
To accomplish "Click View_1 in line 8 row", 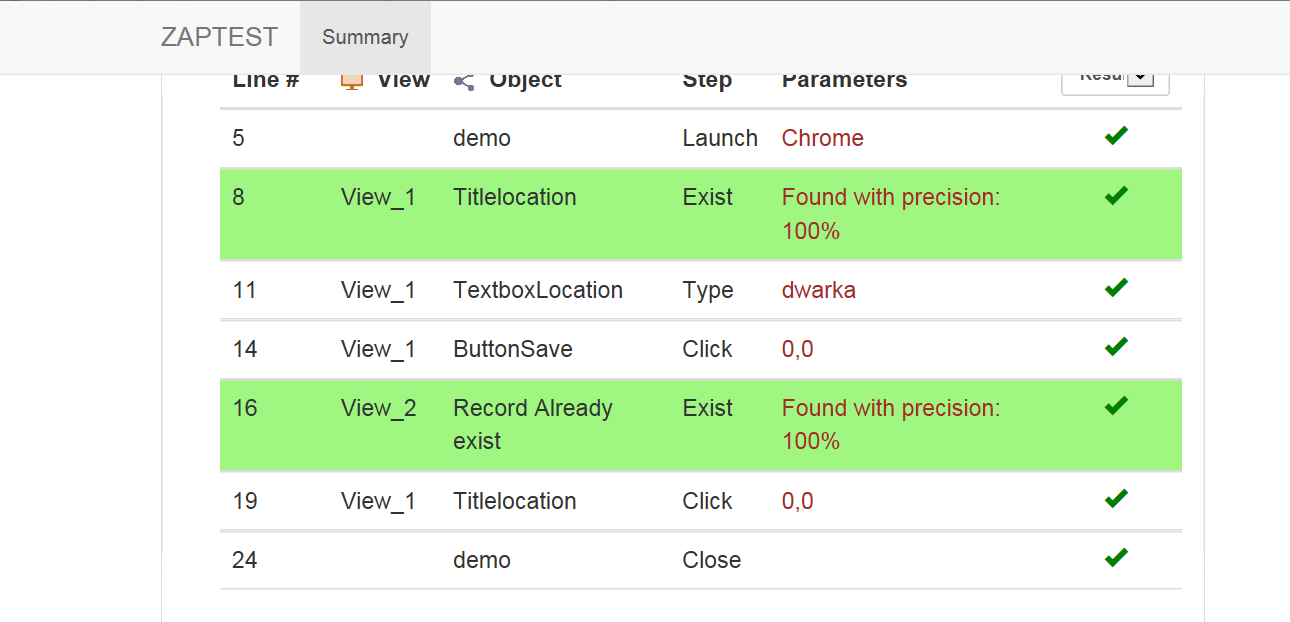I will (x=378, y=197).
